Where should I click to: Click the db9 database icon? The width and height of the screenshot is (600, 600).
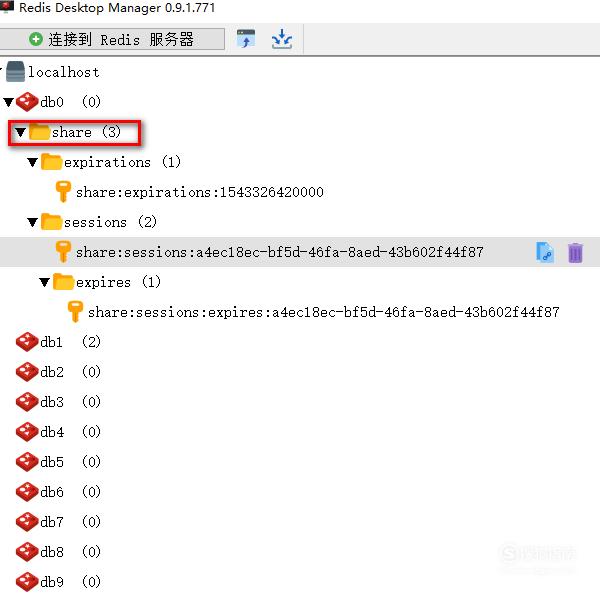[27, 582]
